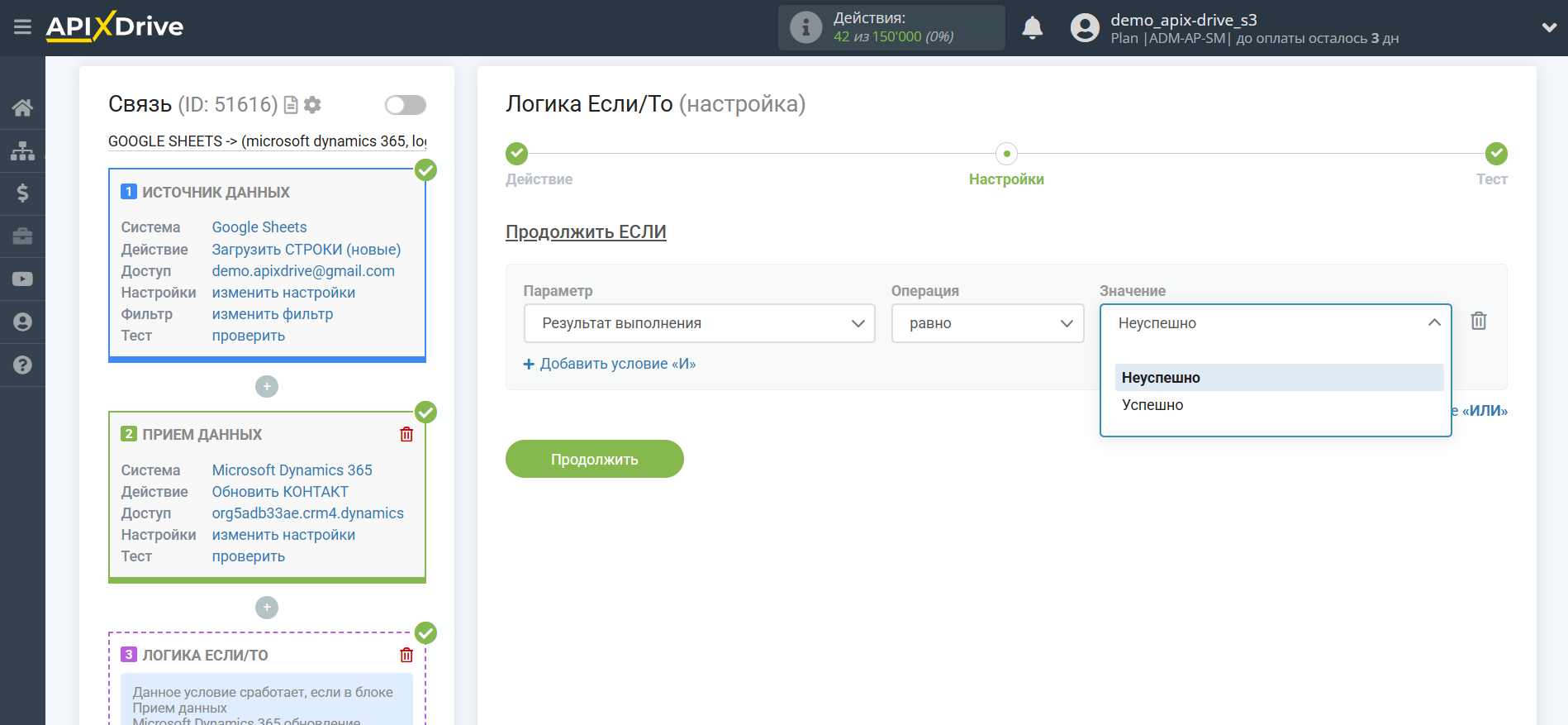Delete the condition row trash icon

(1479, 321)
